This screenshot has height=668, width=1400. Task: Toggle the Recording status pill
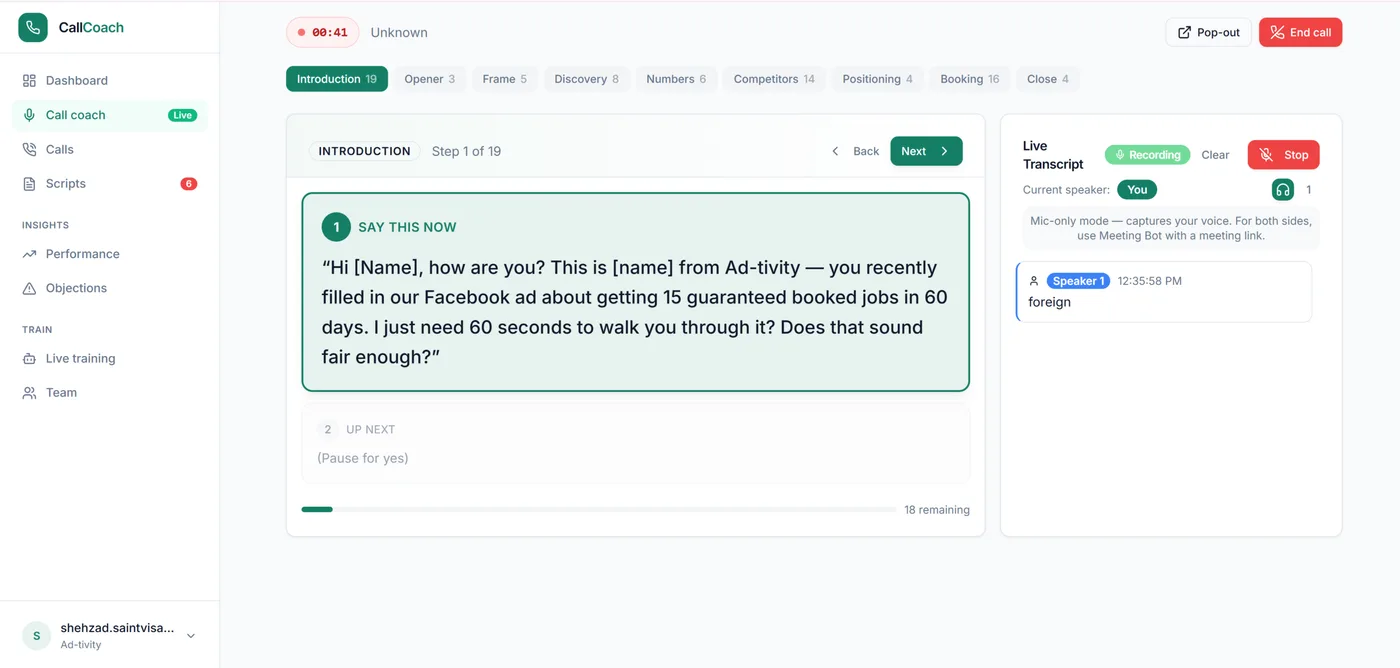(x=1147, y=155)
